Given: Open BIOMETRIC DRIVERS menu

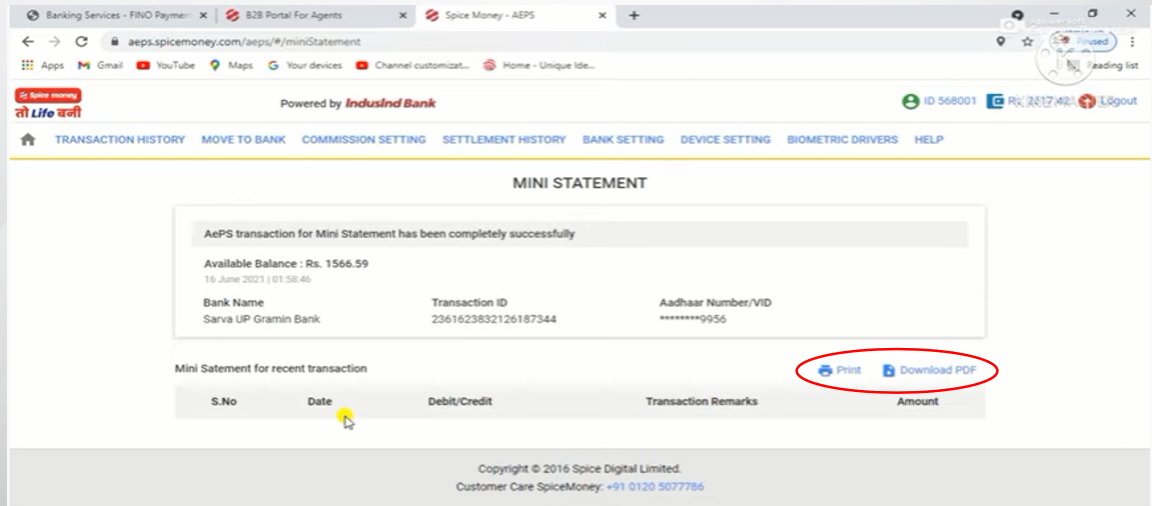Looking at the screenshot, I should point(843,140).
